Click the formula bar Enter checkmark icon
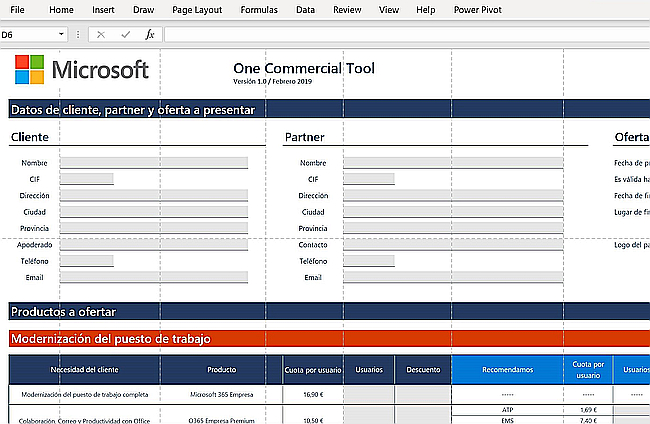Screen dimensions: 650x424 [126, 34]
